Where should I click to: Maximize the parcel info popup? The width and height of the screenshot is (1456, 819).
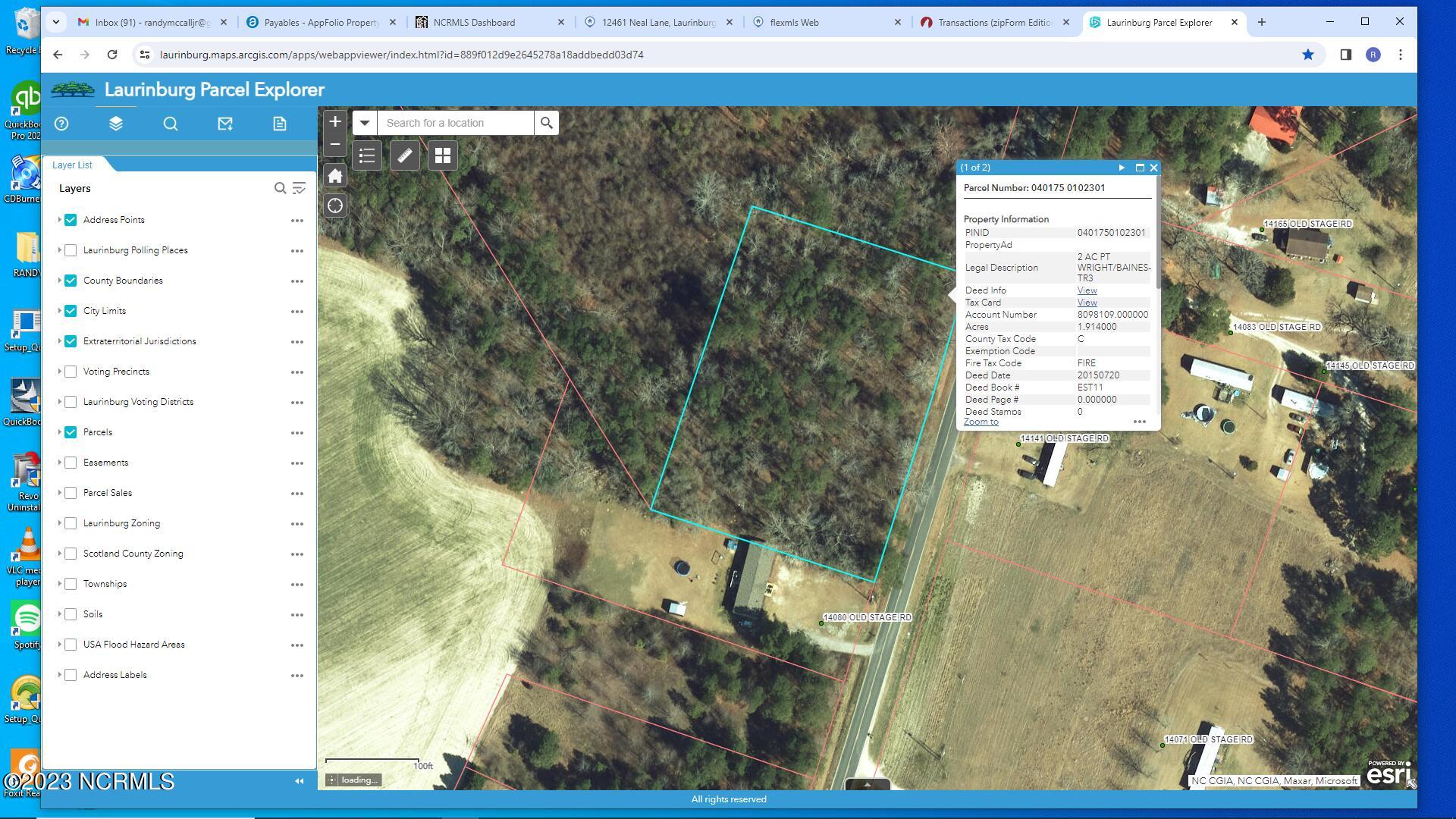(1140, 168)
